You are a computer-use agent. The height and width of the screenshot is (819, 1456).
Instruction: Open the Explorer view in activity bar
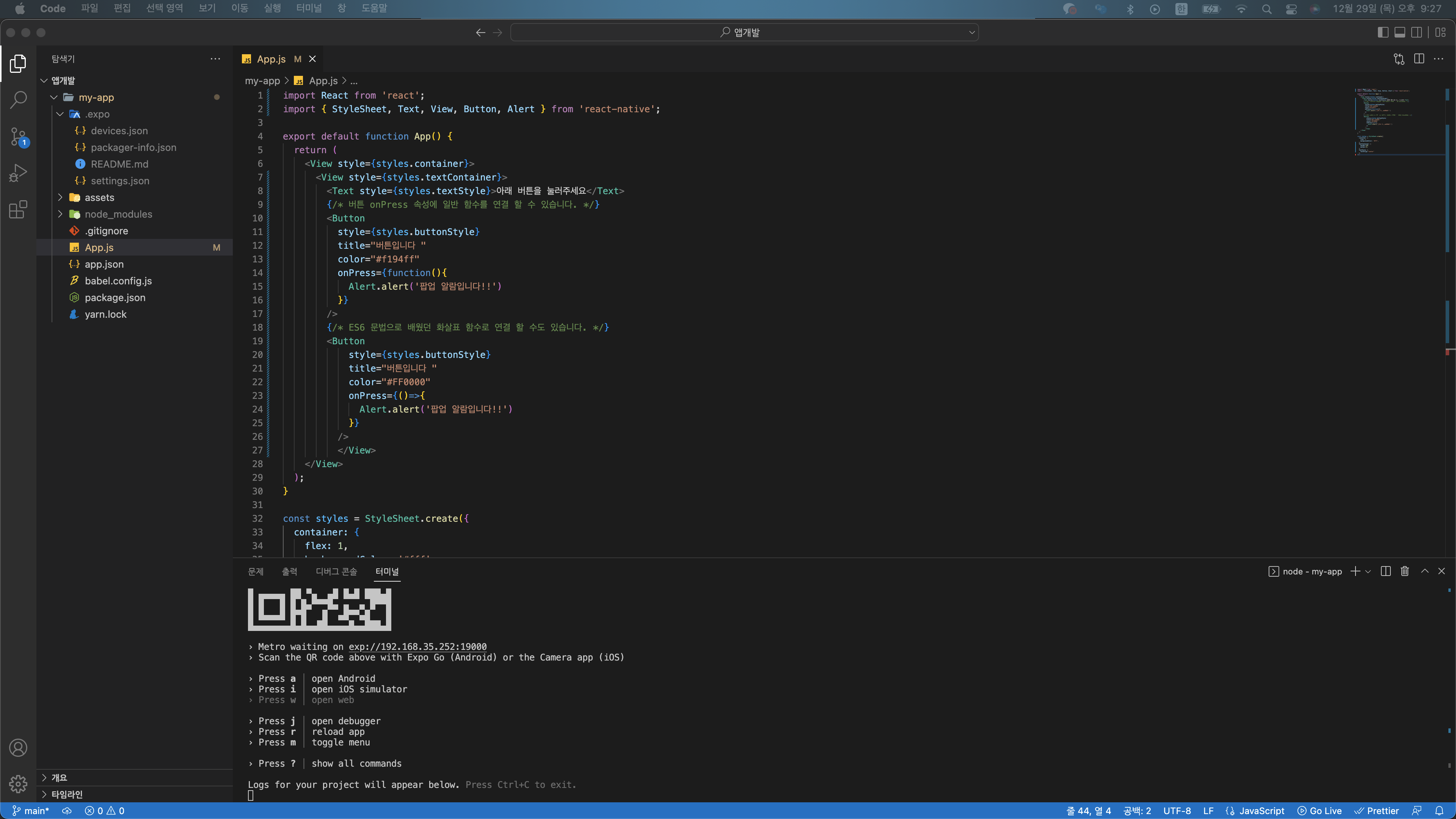click(18, 63)
